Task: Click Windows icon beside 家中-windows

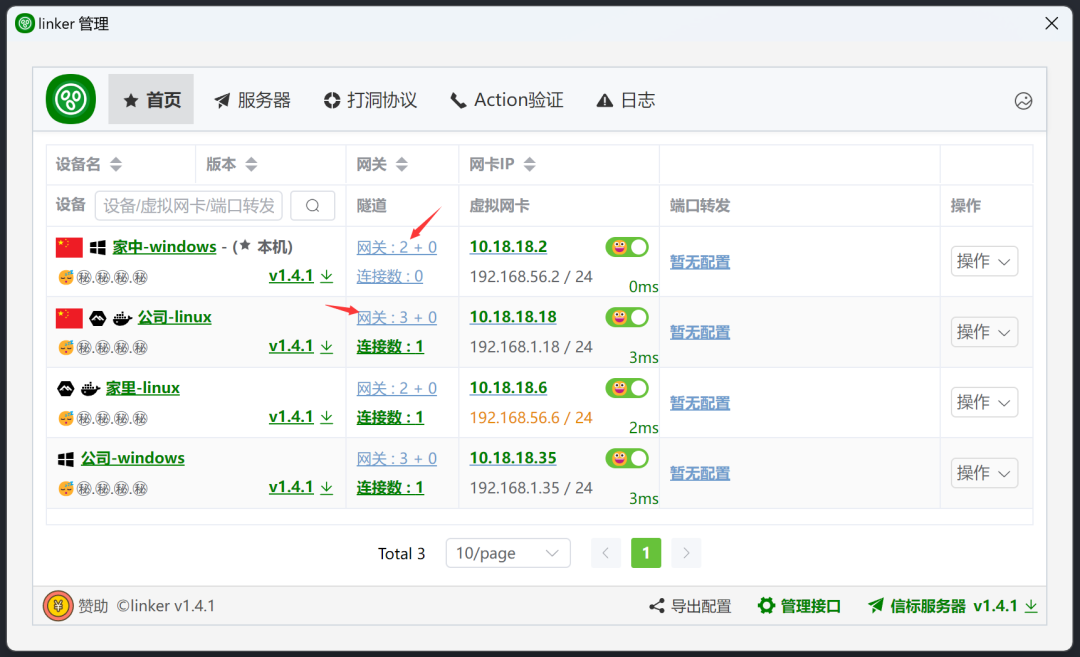Action: (98, 247)
